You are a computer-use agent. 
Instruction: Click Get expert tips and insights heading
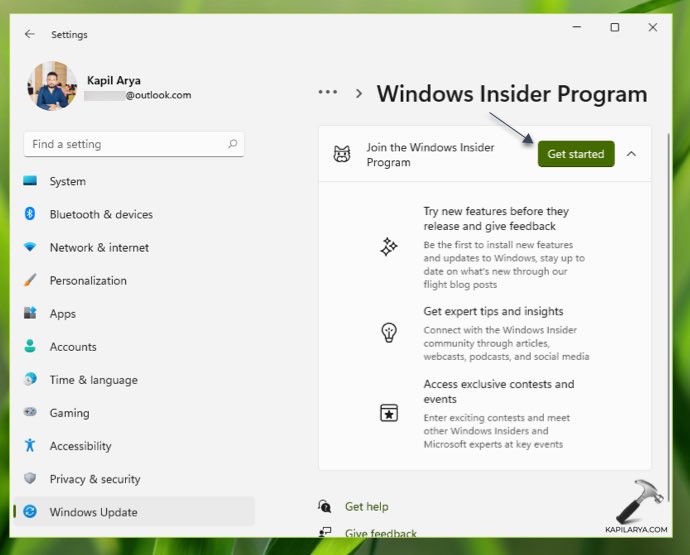point(493,311)
